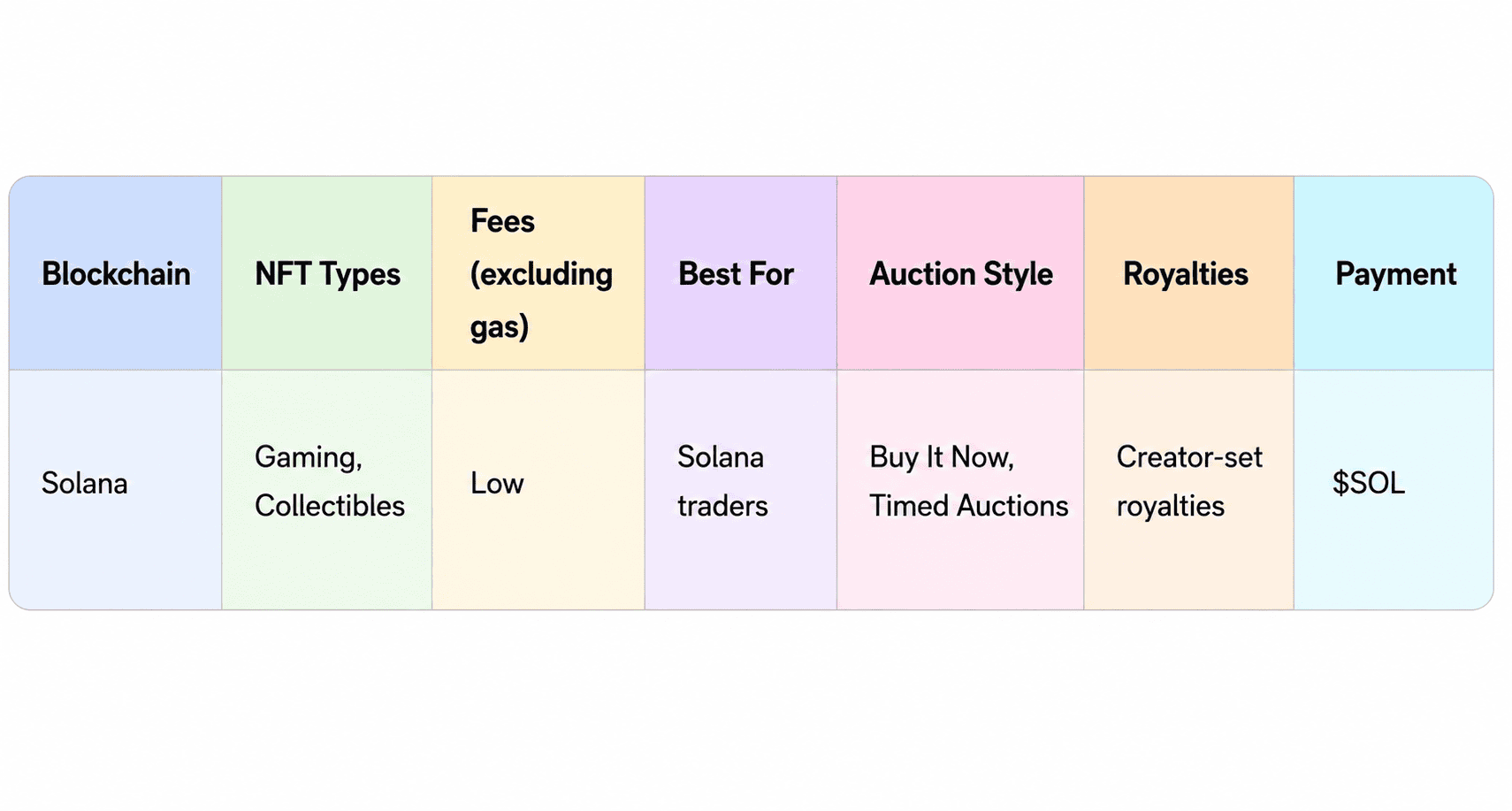
Task: Select the Best For column header
Action: tap(741, 273)
